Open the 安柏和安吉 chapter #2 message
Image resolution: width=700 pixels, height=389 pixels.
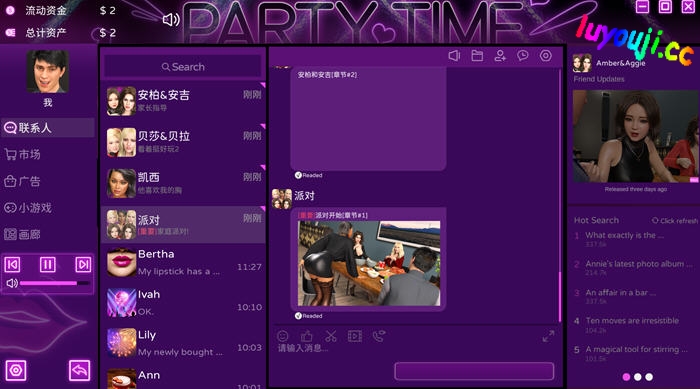pos(368,118)
